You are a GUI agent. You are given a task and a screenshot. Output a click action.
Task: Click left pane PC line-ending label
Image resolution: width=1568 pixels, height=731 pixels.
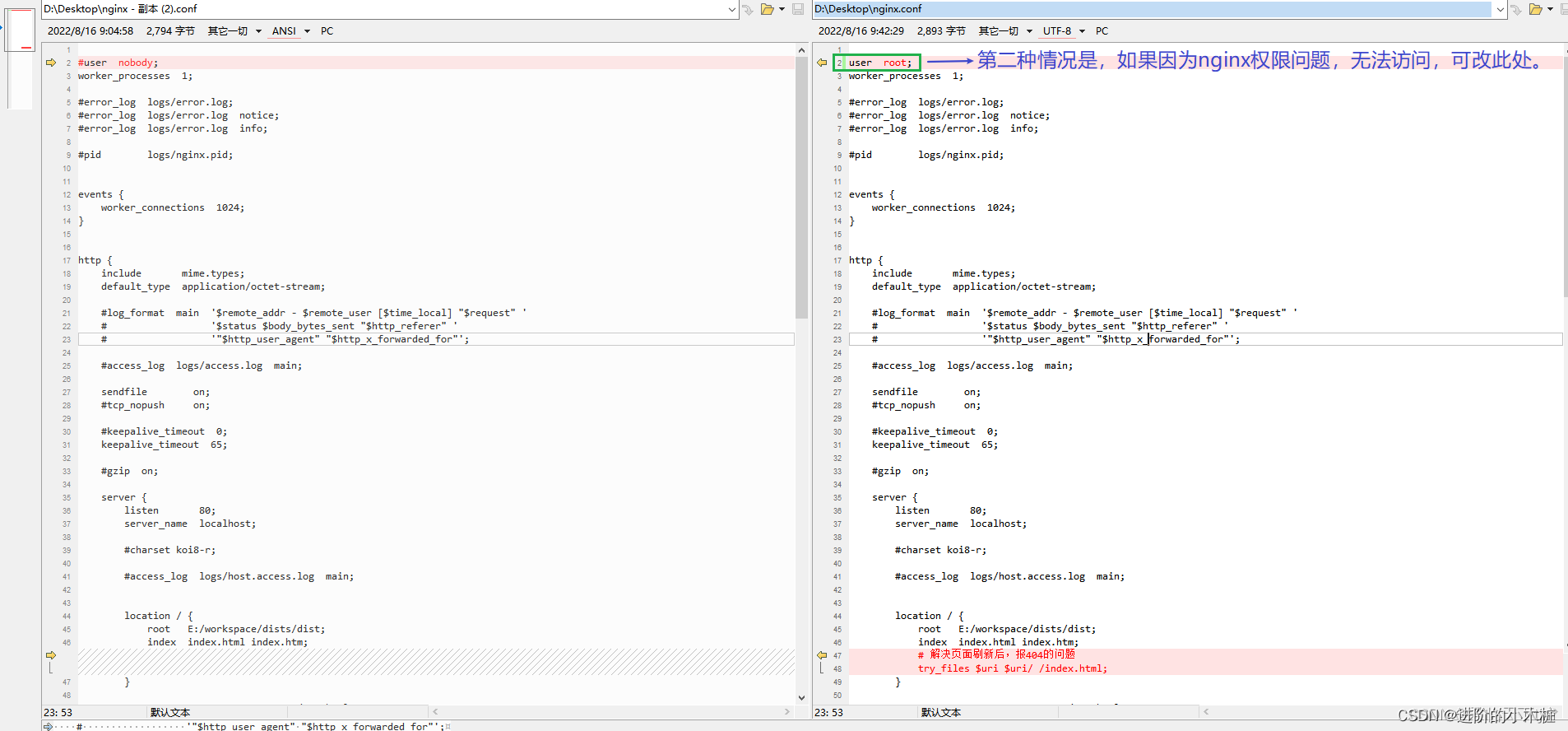(327, 31)
